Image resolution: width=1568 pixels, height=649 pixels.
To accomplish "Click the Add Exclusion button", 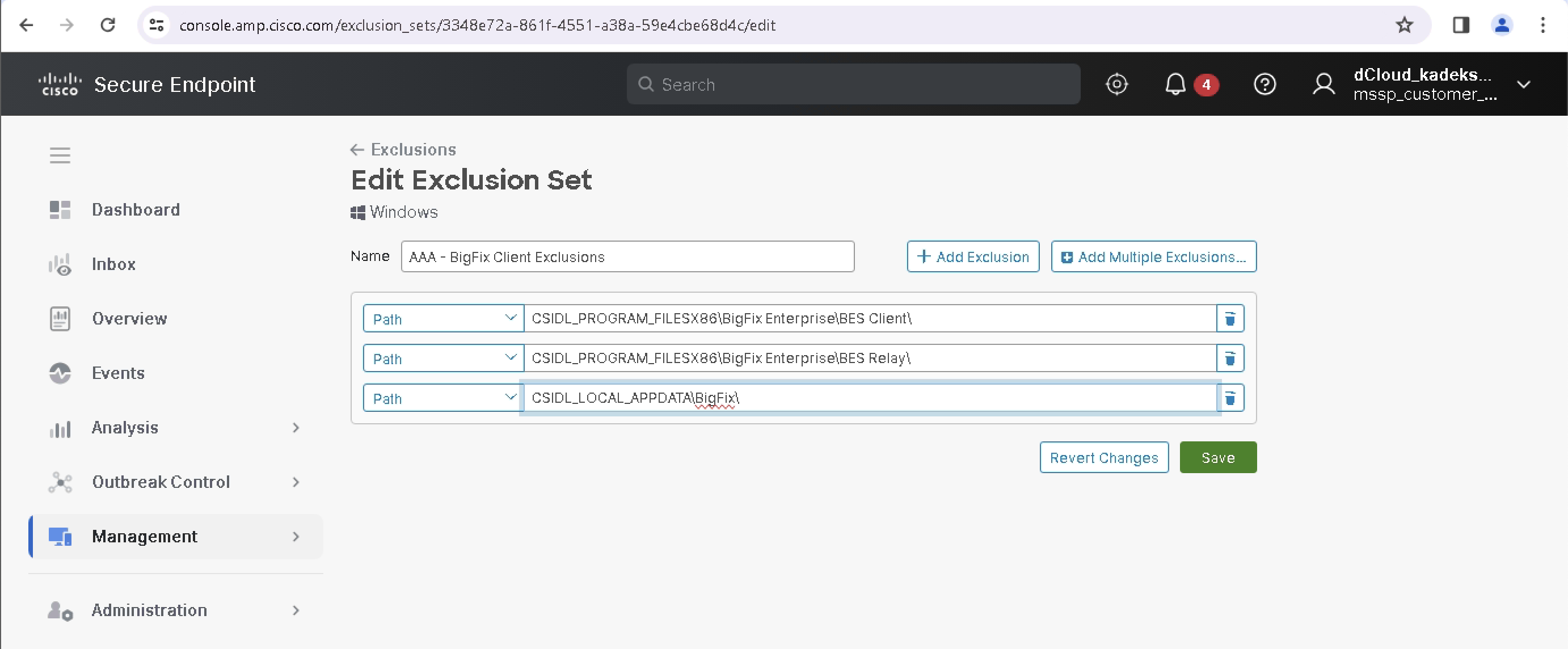I will [972, 257].
